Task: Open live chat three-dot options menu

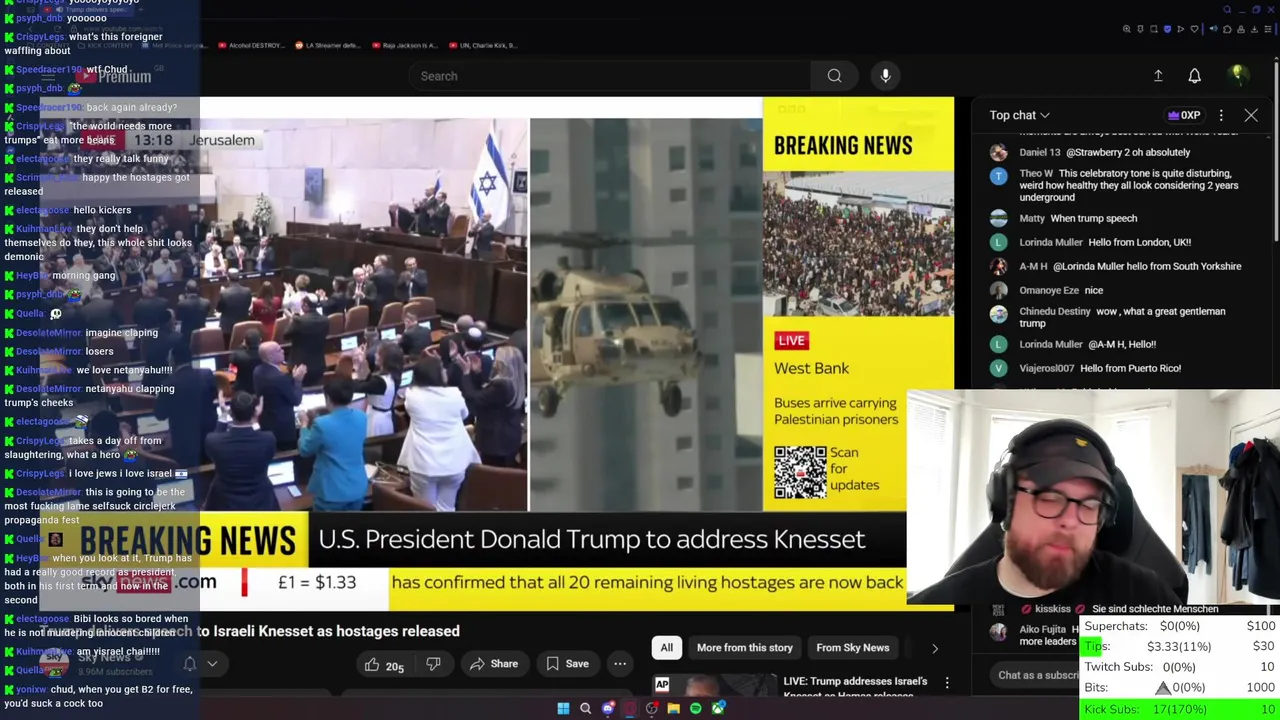Action: [x=1221, y=115]
